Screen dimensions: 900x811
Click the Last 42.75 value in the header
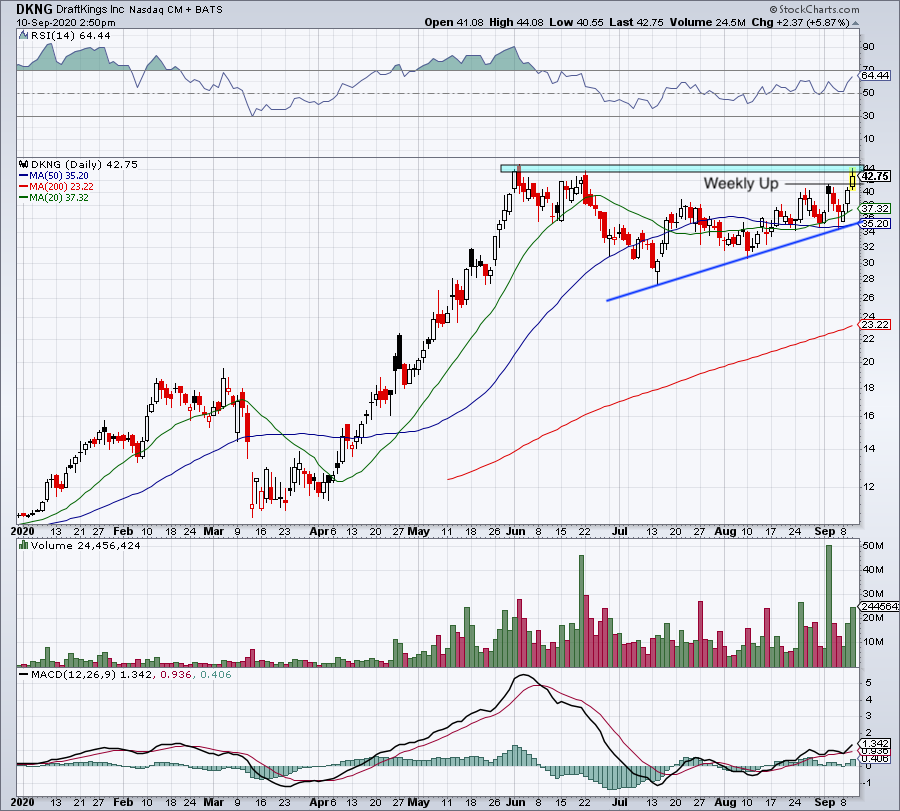click(636, 22)
